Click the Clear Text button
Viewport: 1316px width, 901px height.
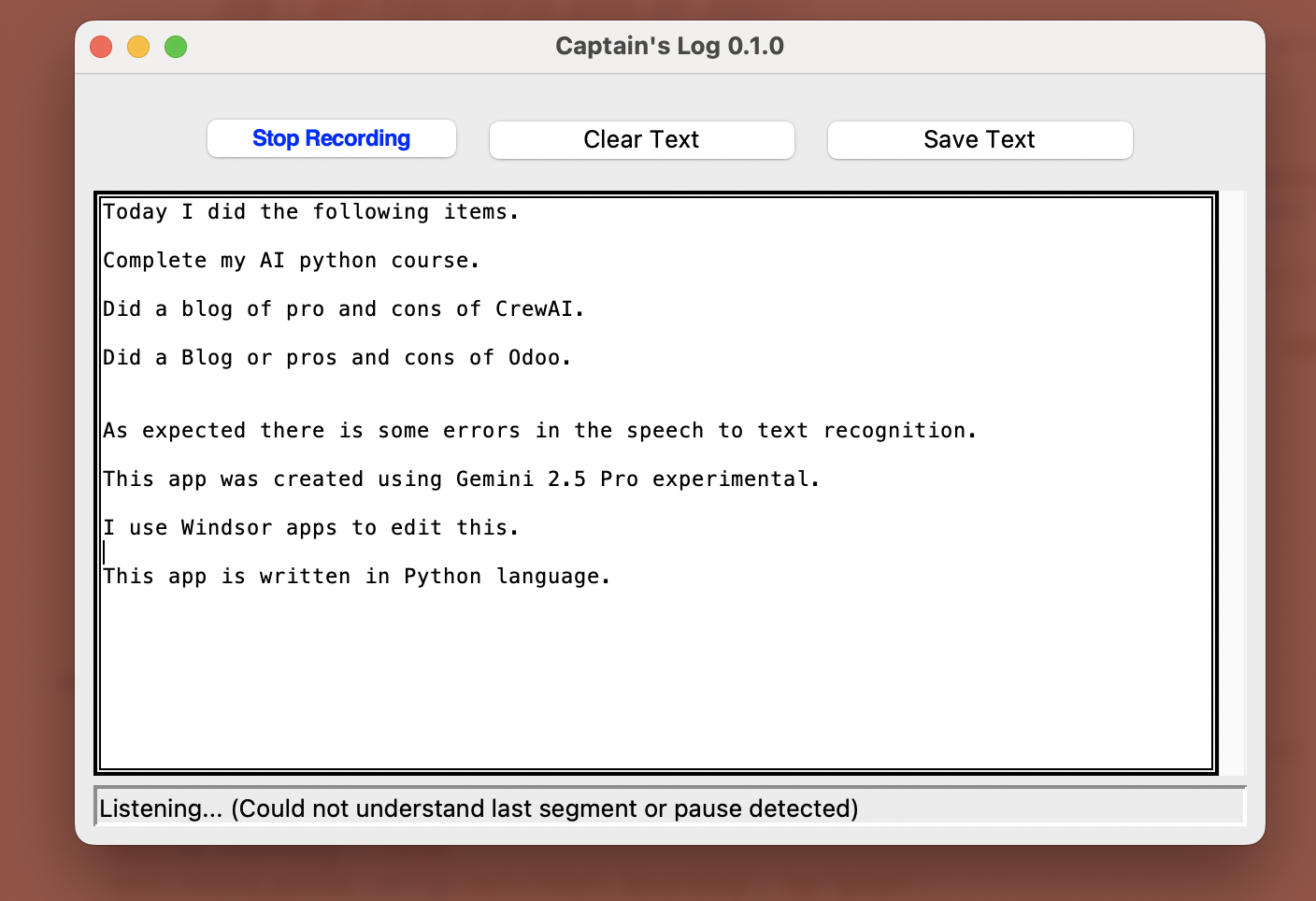(x=642, y=139)
